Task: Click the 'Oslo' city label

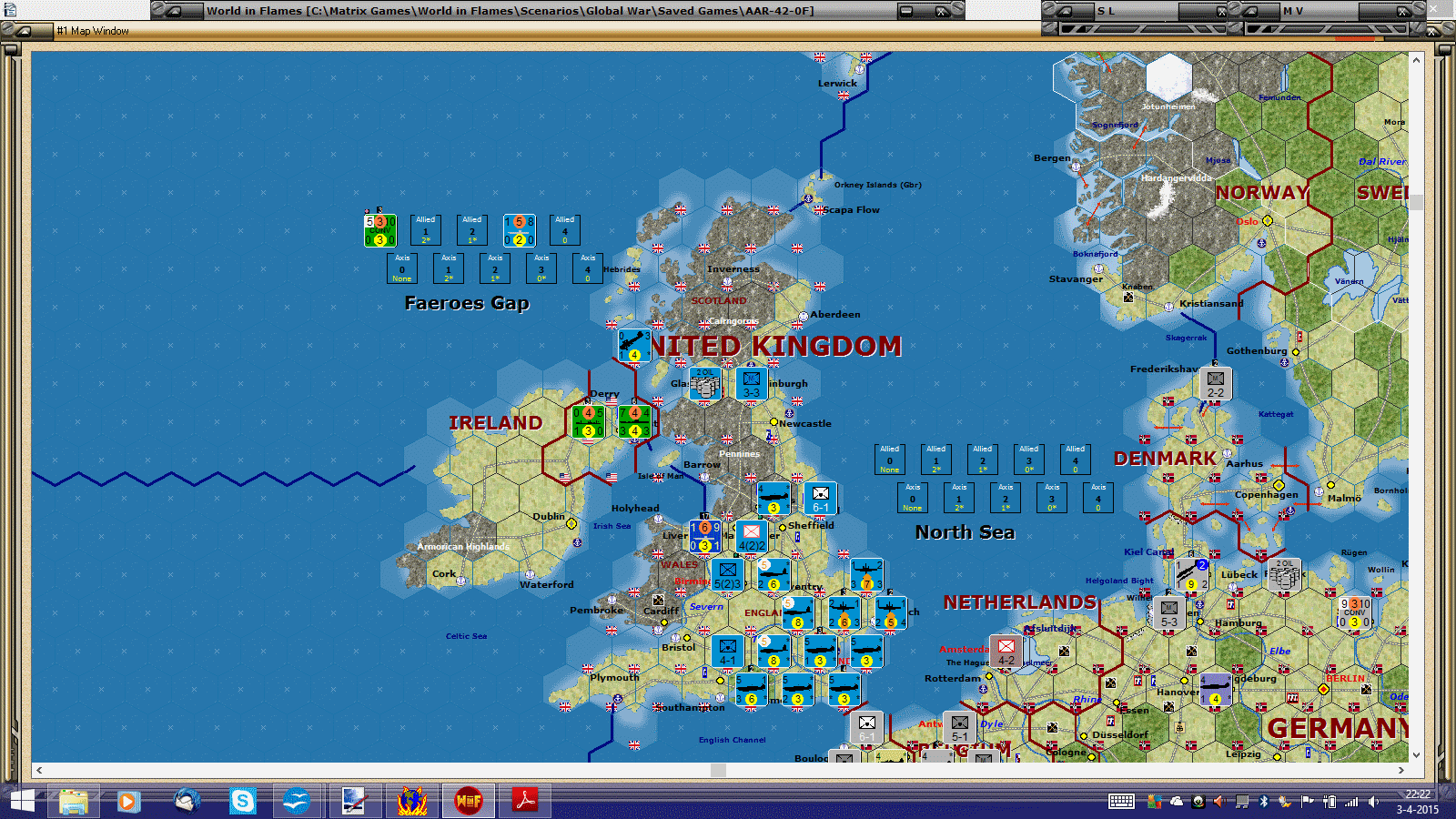Action: click(1247, 221)
